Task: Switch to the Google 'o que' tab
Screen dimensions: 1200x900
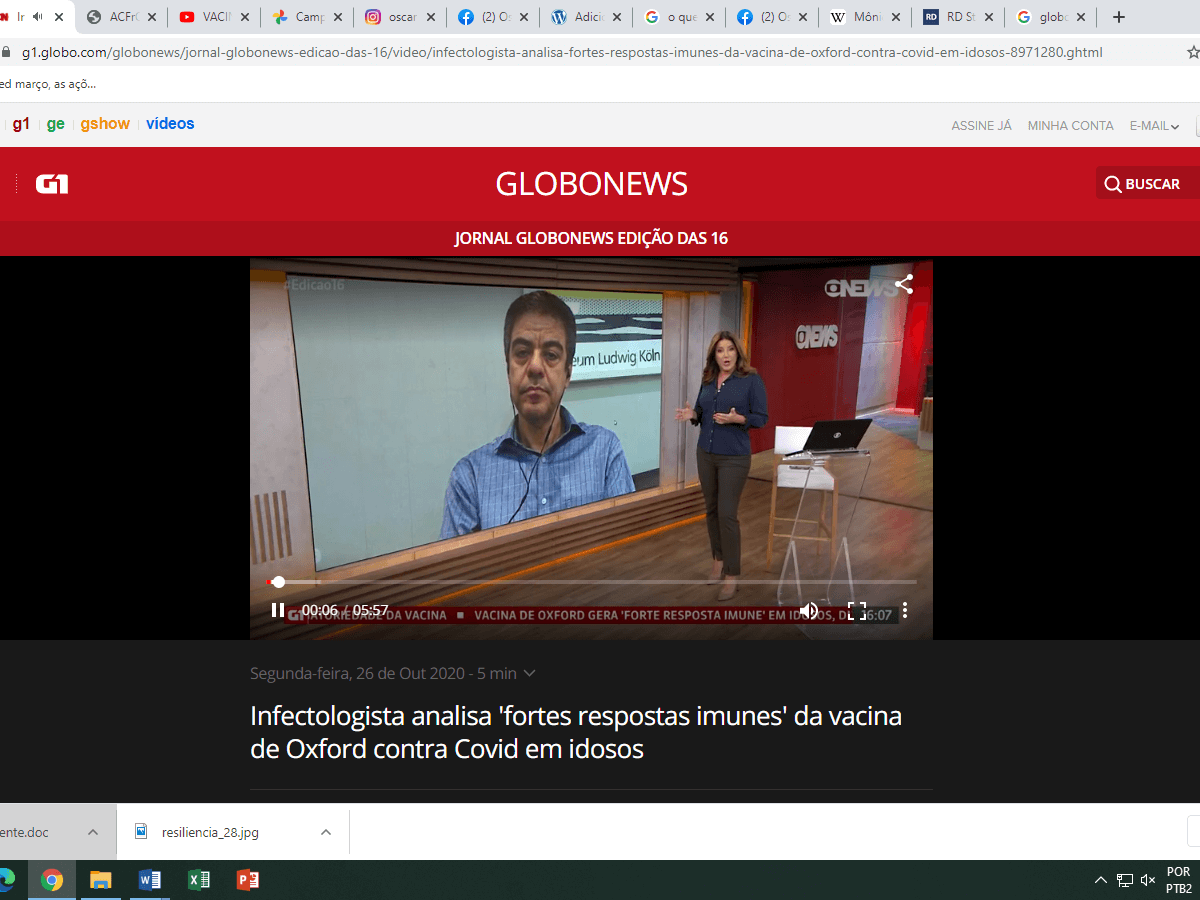Action: (x=679, y=17)
